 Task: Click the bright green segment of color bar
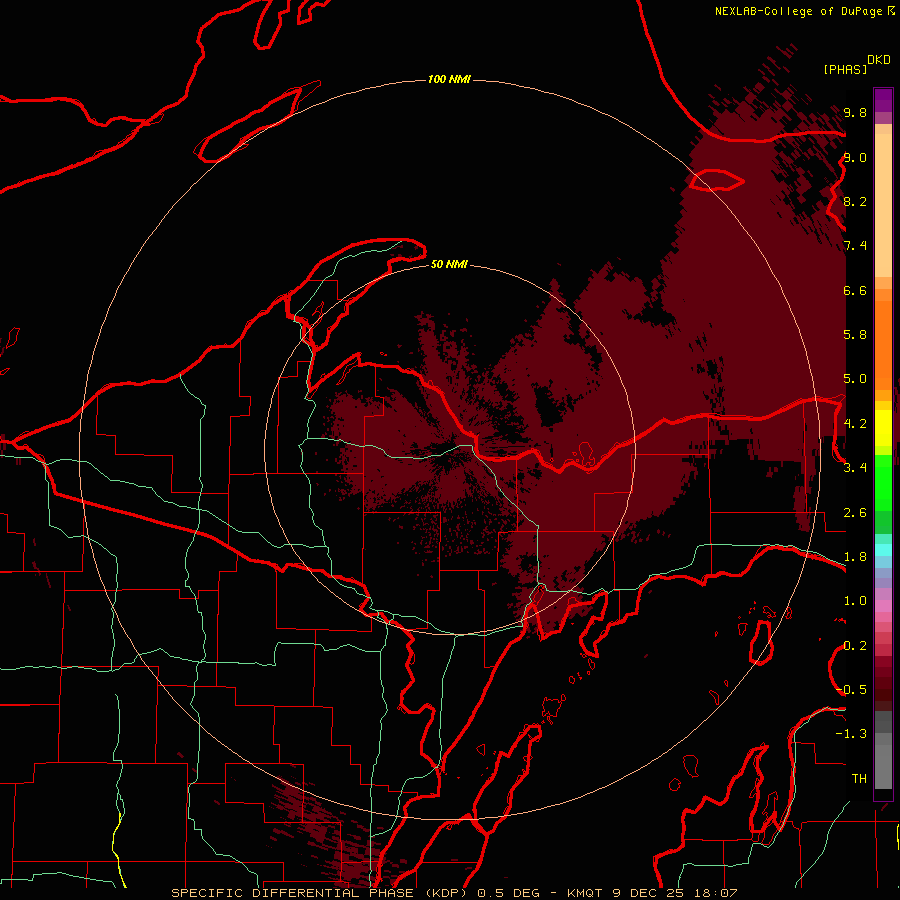[883, 482]
